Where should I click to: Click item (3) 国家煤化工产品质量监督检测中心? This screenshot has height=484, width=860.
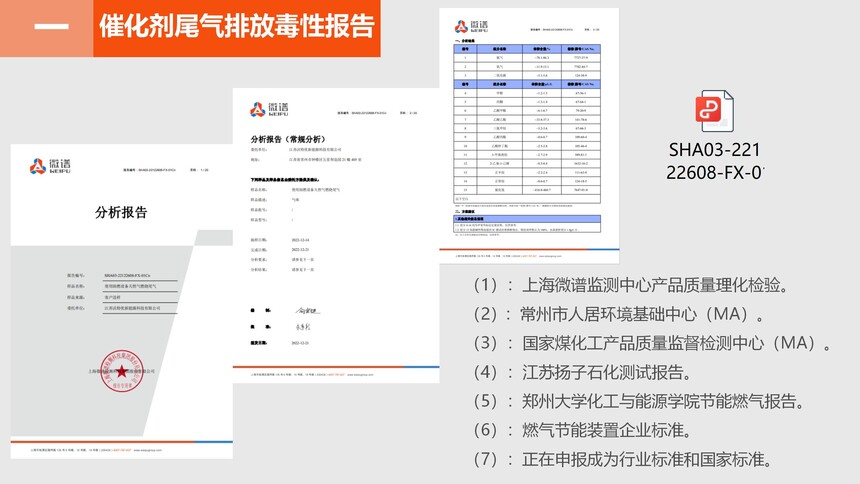652,344
